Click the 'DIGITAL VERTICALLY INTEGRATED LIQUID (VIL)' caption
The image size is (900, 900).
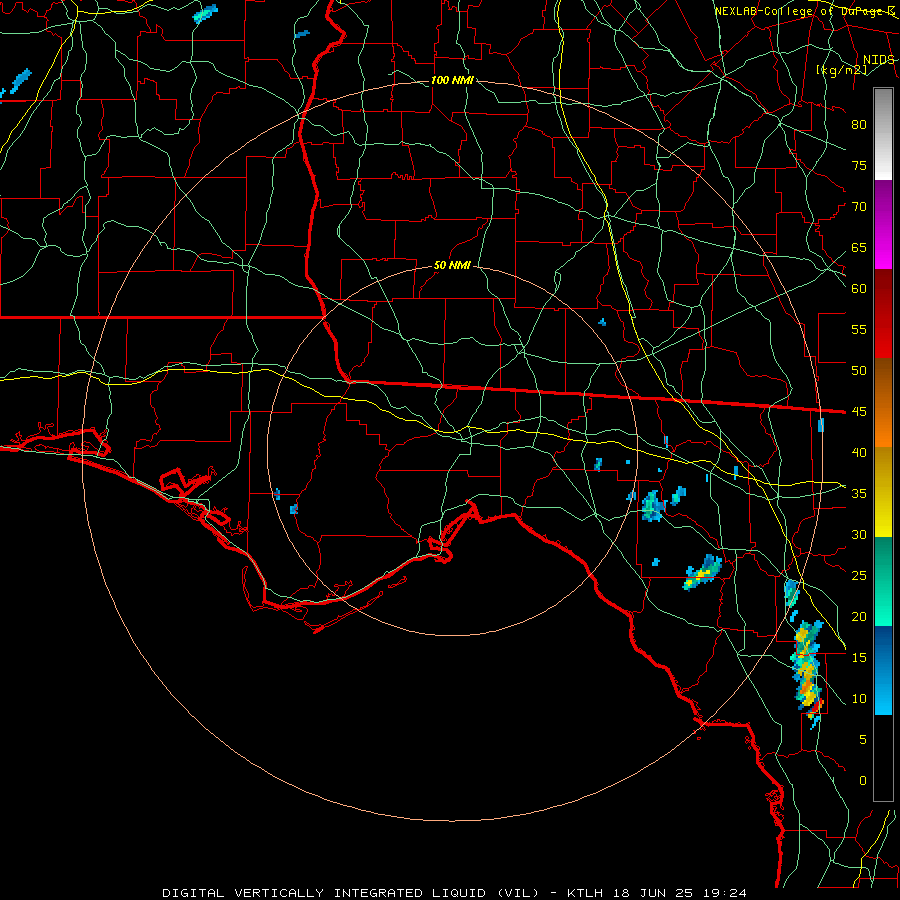tap(351, 893)
